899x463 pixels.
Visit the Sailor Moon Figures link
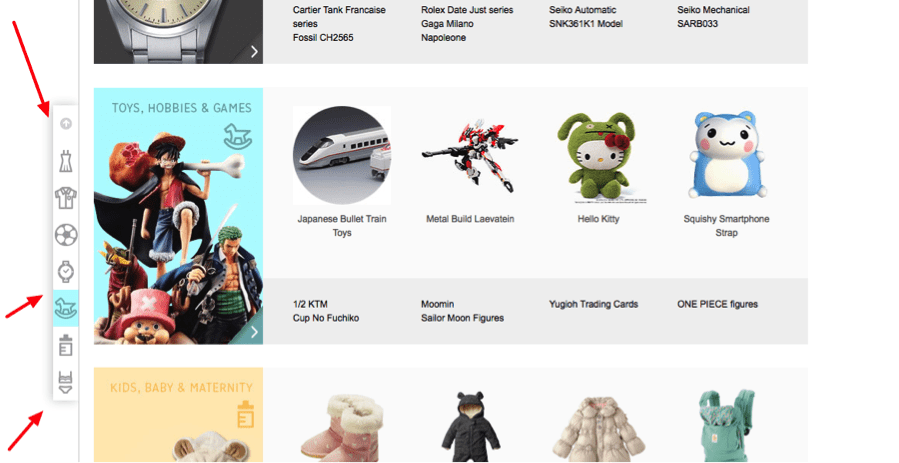coord(462,318)
